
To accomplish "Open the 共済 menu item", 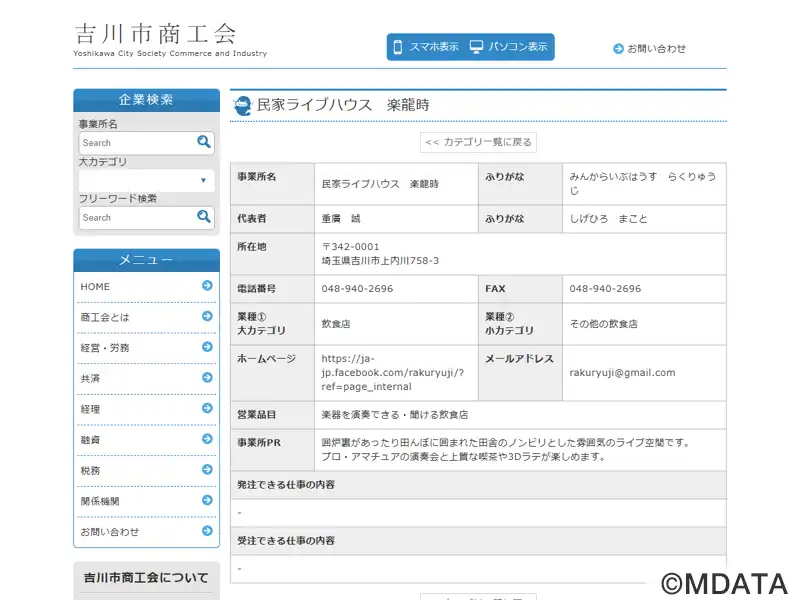I will 140,378.
